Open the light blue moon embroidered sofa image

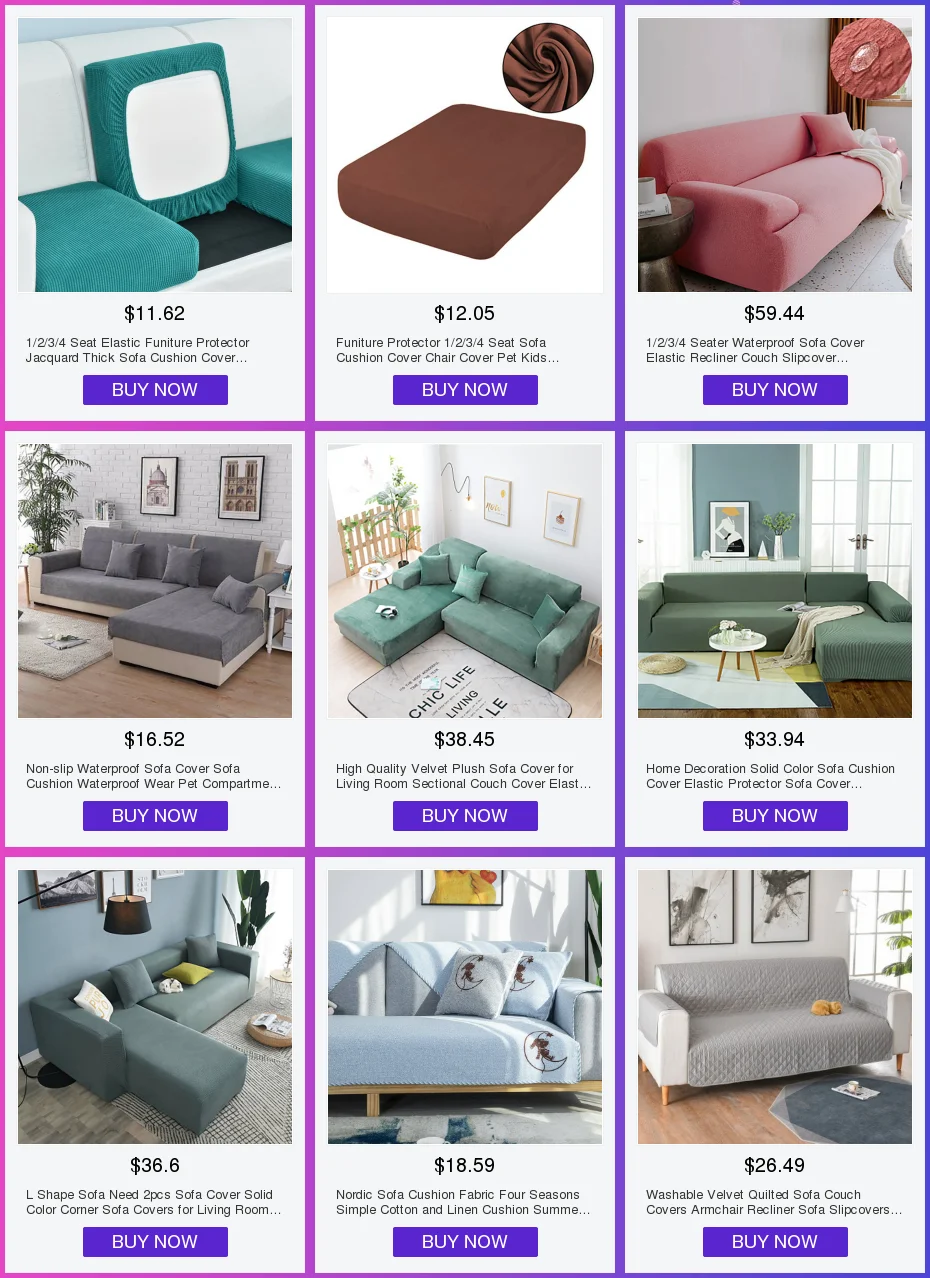(x=465, y=1007)
